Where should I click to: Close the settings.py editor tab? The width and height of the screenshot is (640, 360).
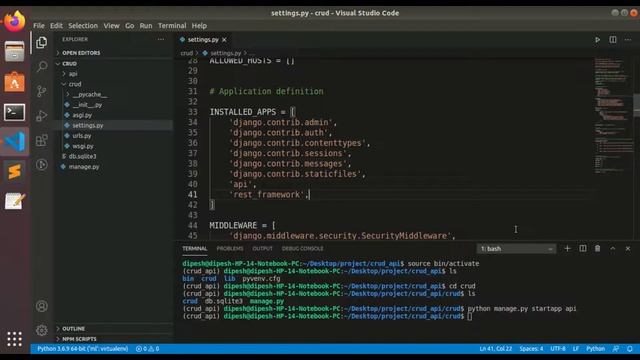point(224,40)
